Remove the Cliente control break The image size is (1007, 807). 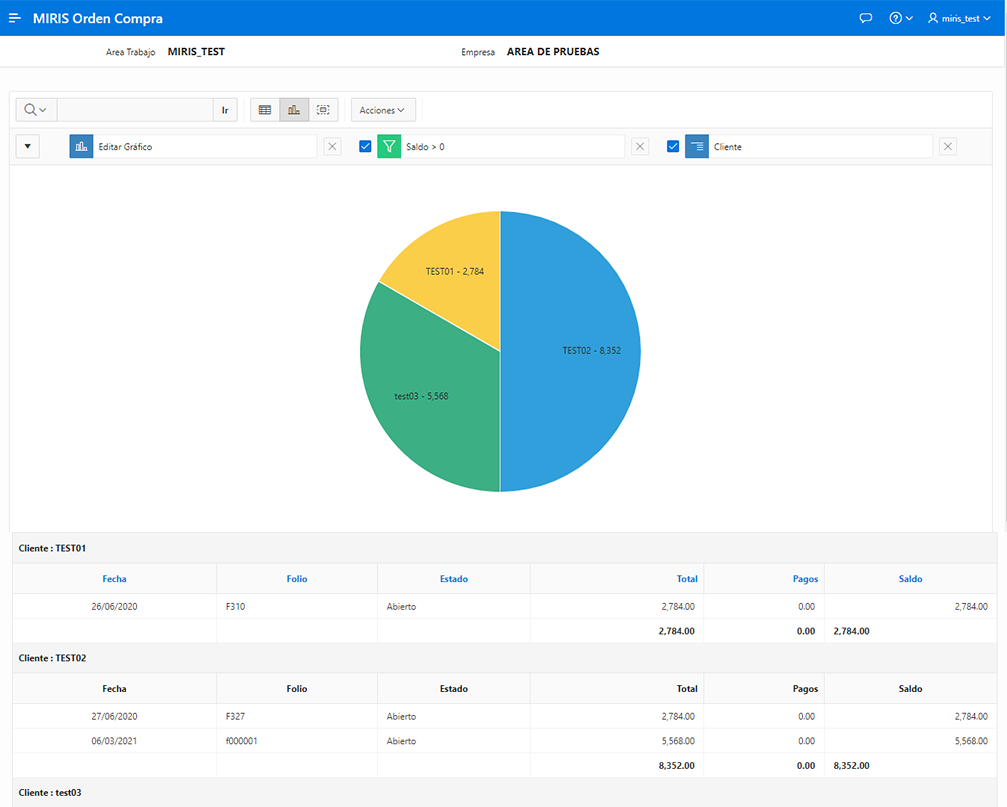click(948, 147)
